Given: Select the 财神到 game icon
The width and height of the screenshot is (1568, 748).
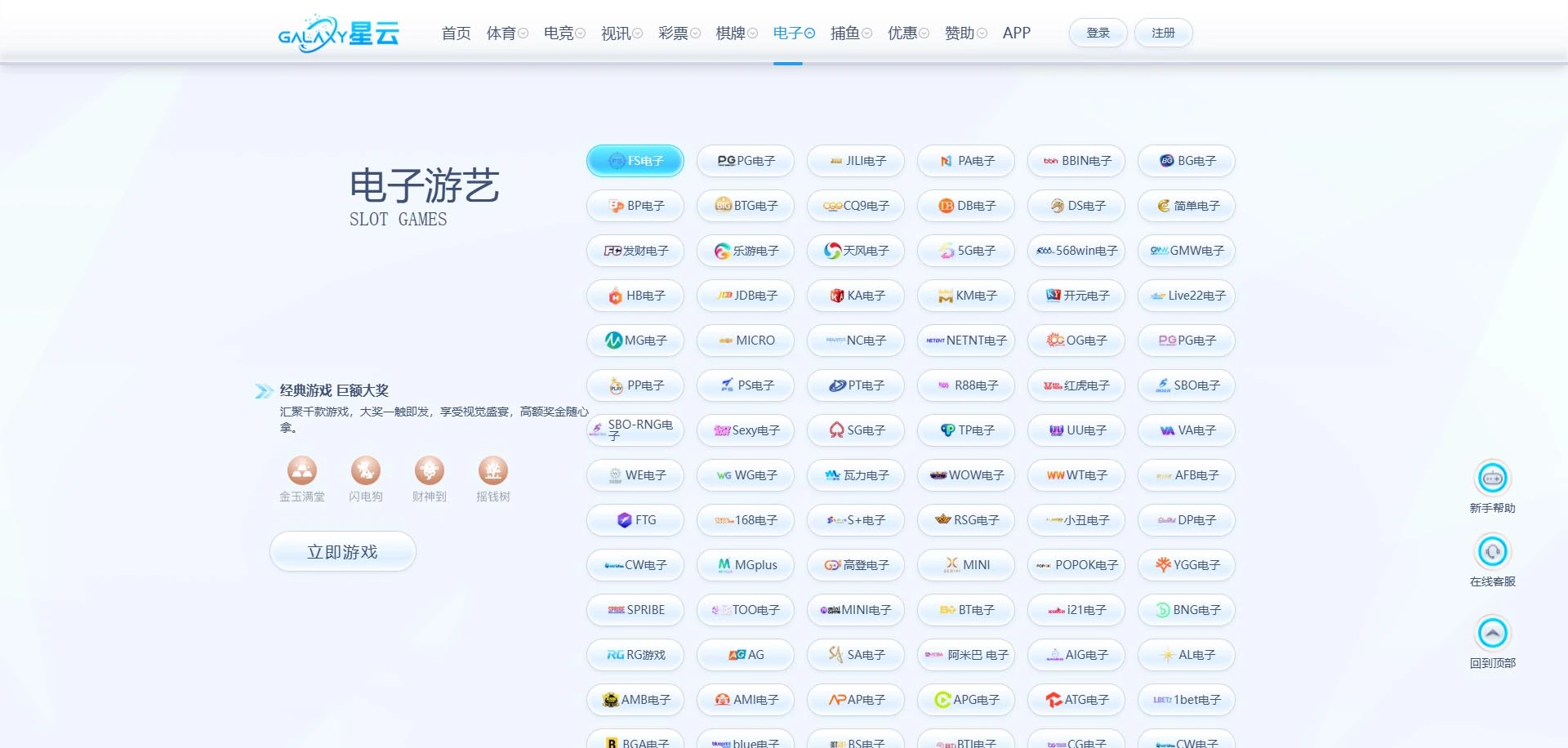Looking at the screenshot, I should 430,472.
